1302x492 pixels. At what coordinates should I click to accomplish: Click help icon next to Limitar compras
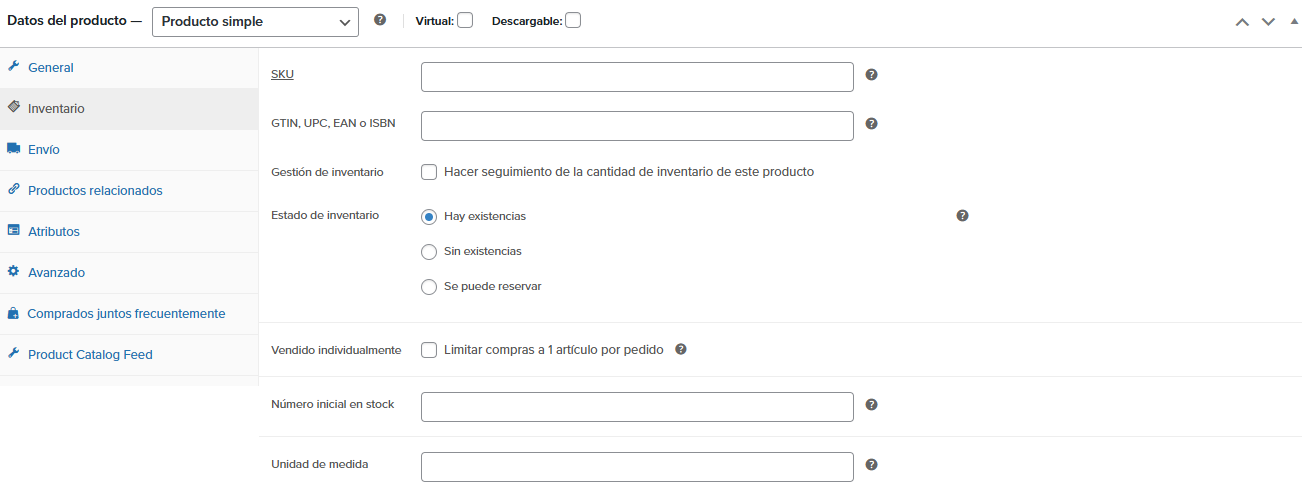pos(681,350)
